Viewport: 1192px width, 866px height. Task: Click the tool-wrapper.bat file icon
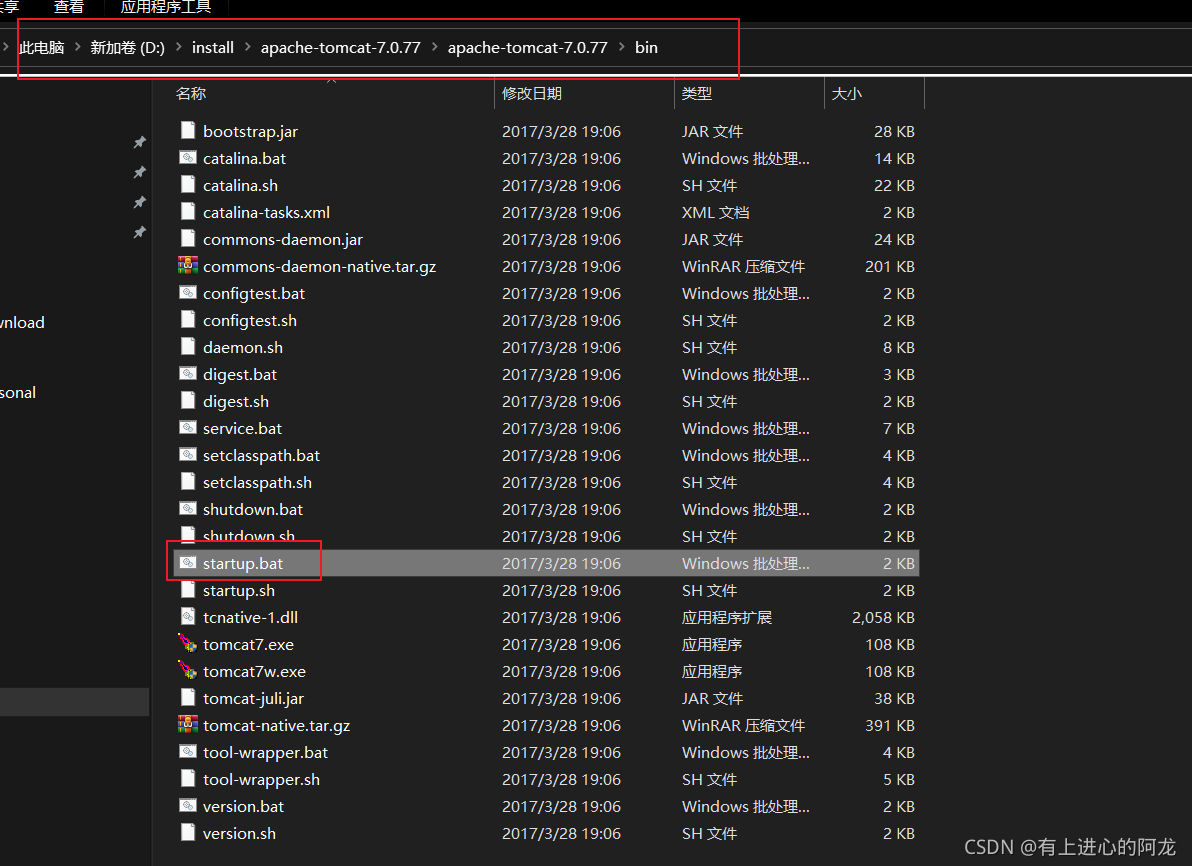[x=188, y=752]
